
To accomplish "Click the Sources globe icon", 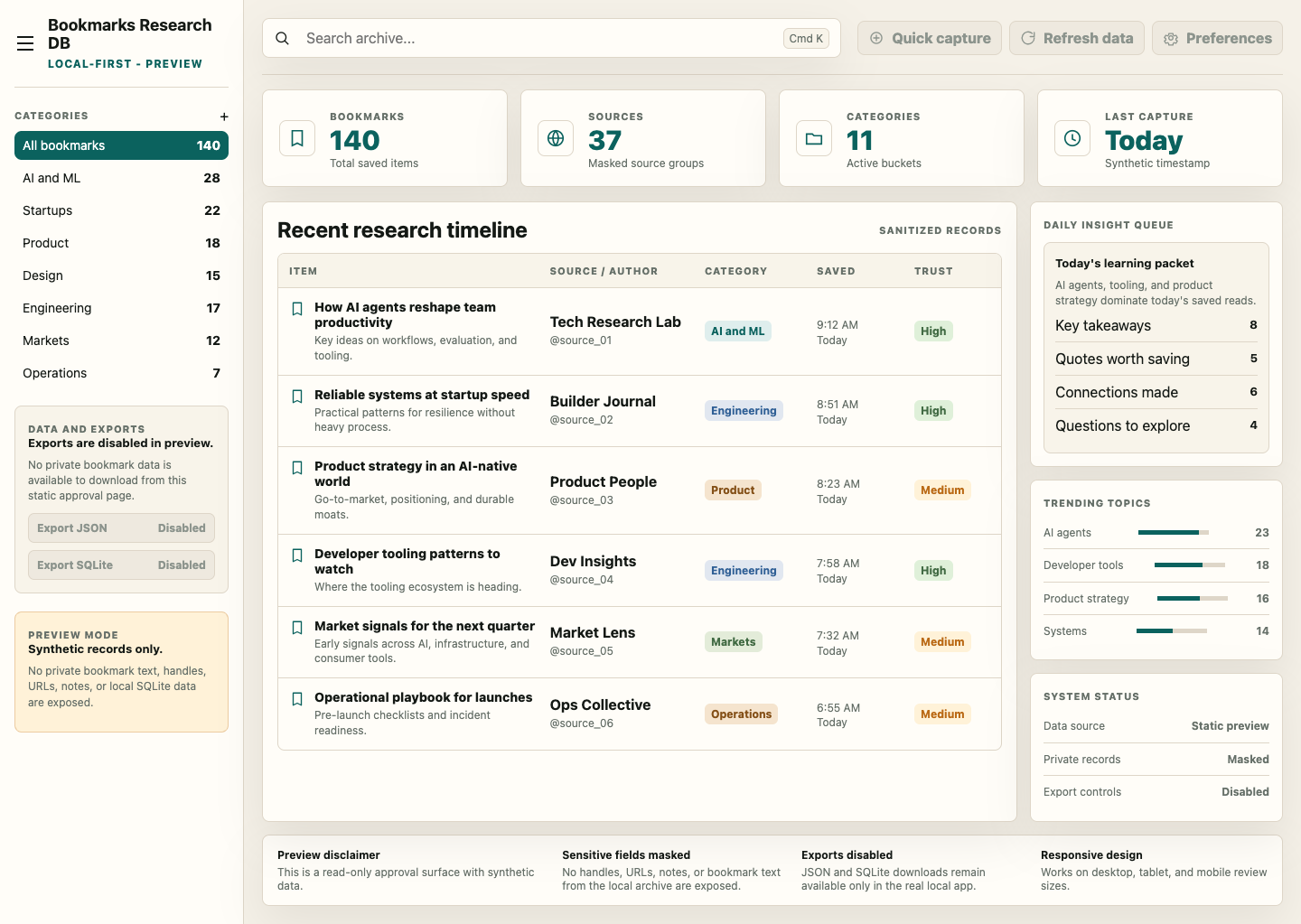I will 556,138.
